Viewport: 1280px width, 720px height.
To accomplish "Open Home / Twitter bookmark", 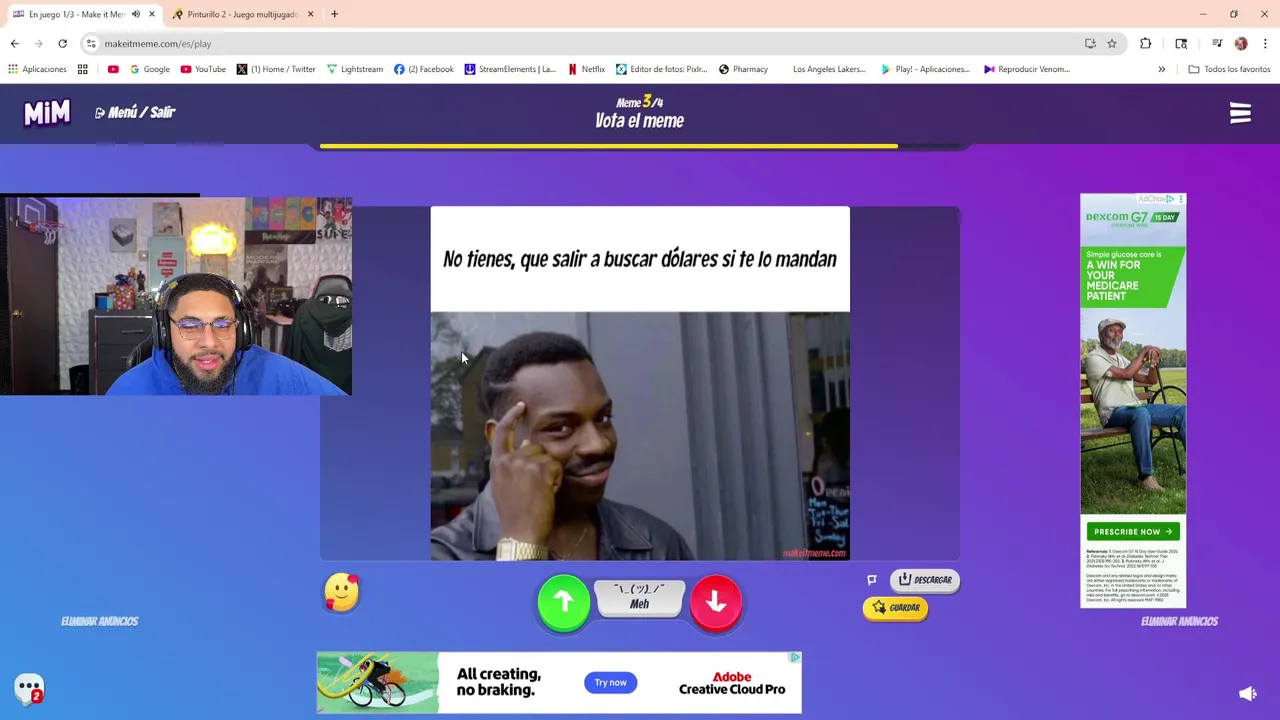I will point(276,69).
